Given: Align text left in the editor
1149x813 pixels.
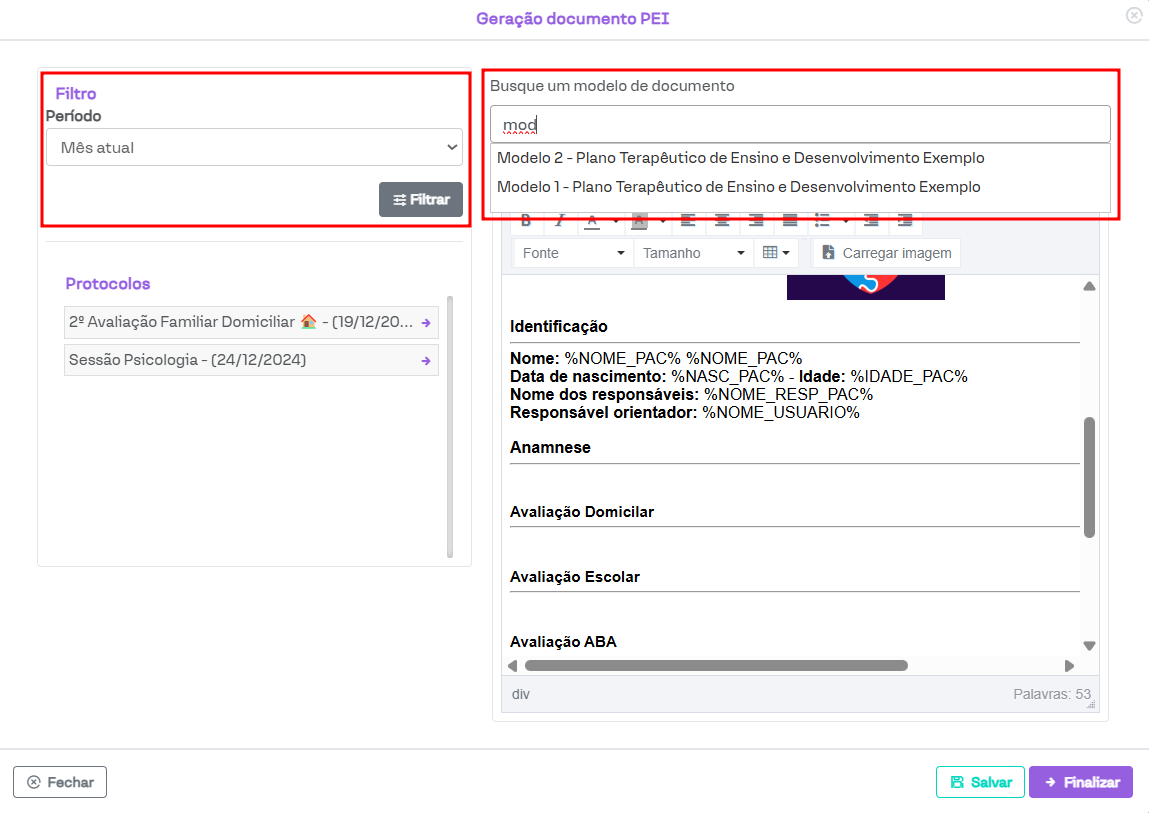Looking at the screenshot, I should coord(688,221).
